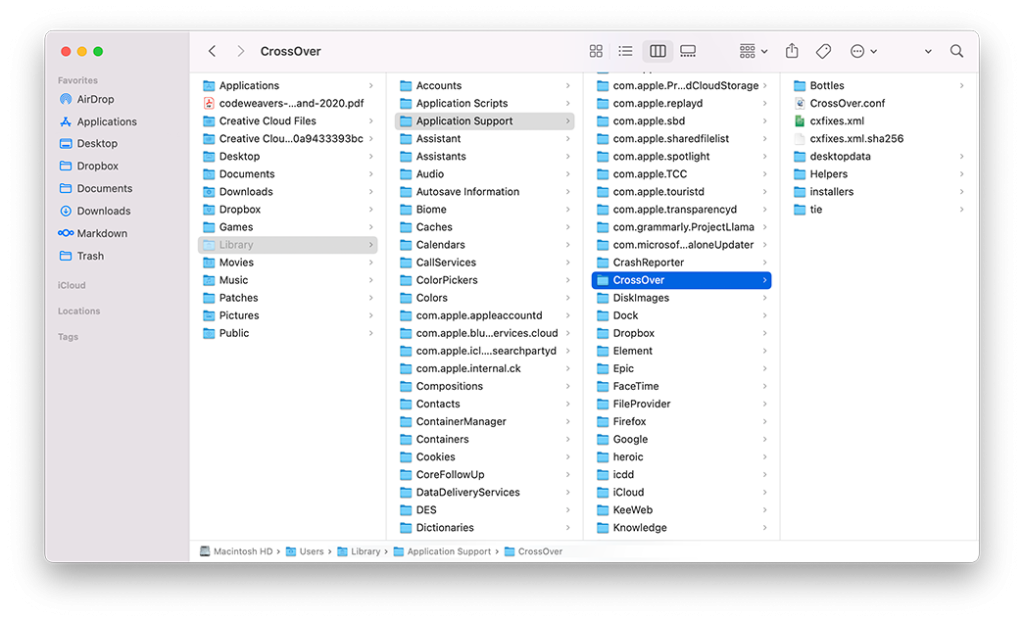Switch to icon view in toolbar

[x=596, y=51]
